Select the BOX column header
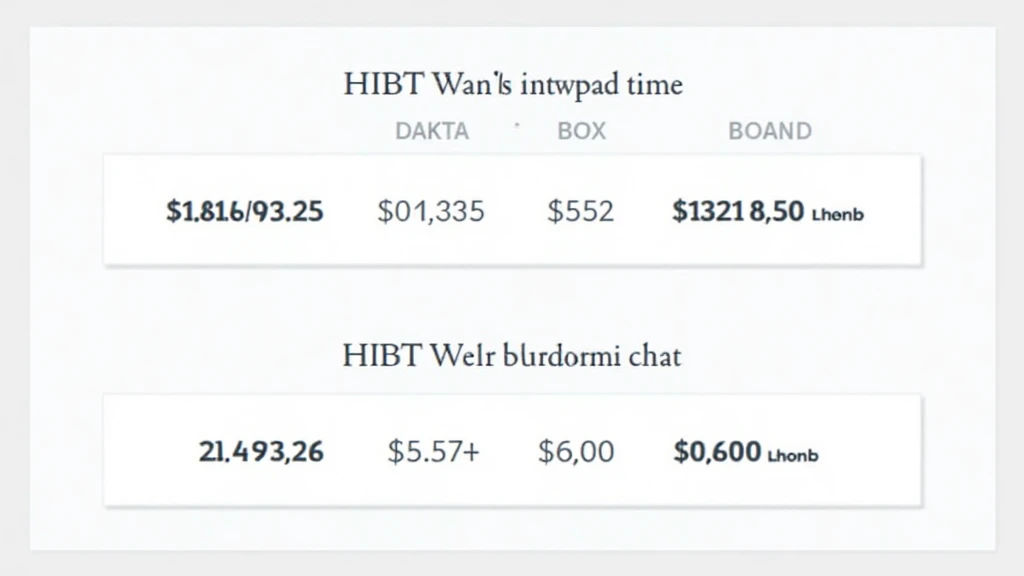The image size is (1024, 576). [x=581, y=131]
